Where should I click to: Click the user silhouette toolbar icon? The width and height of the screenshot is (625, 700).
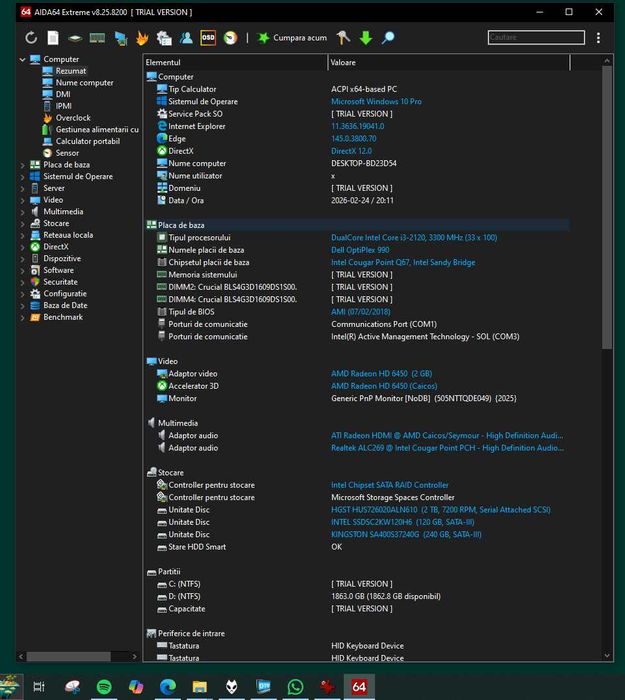pyautogui.click(x=186, y=38)
